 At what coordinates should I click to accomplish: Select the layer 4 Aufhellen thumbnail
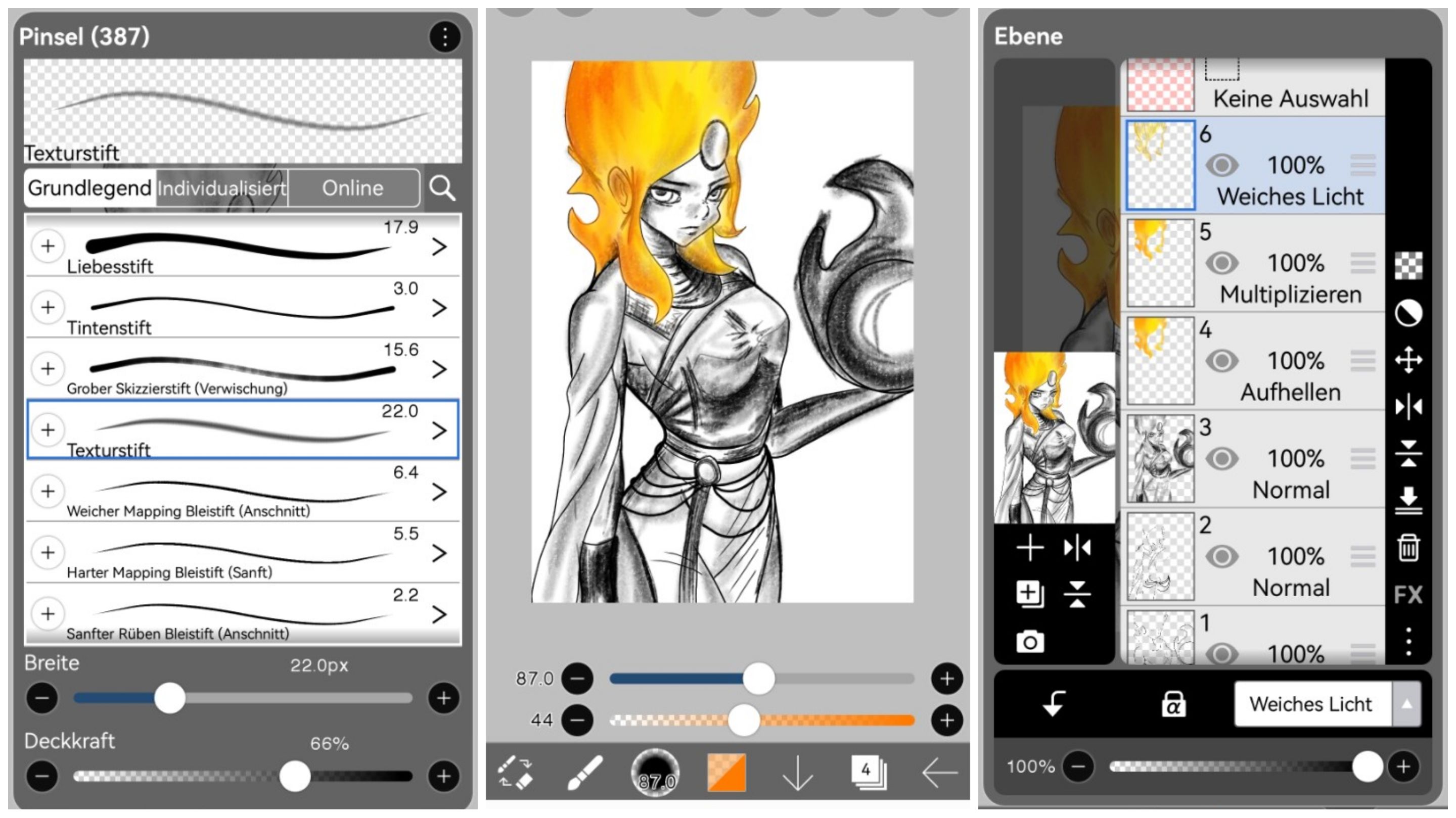click(1160, 360)
